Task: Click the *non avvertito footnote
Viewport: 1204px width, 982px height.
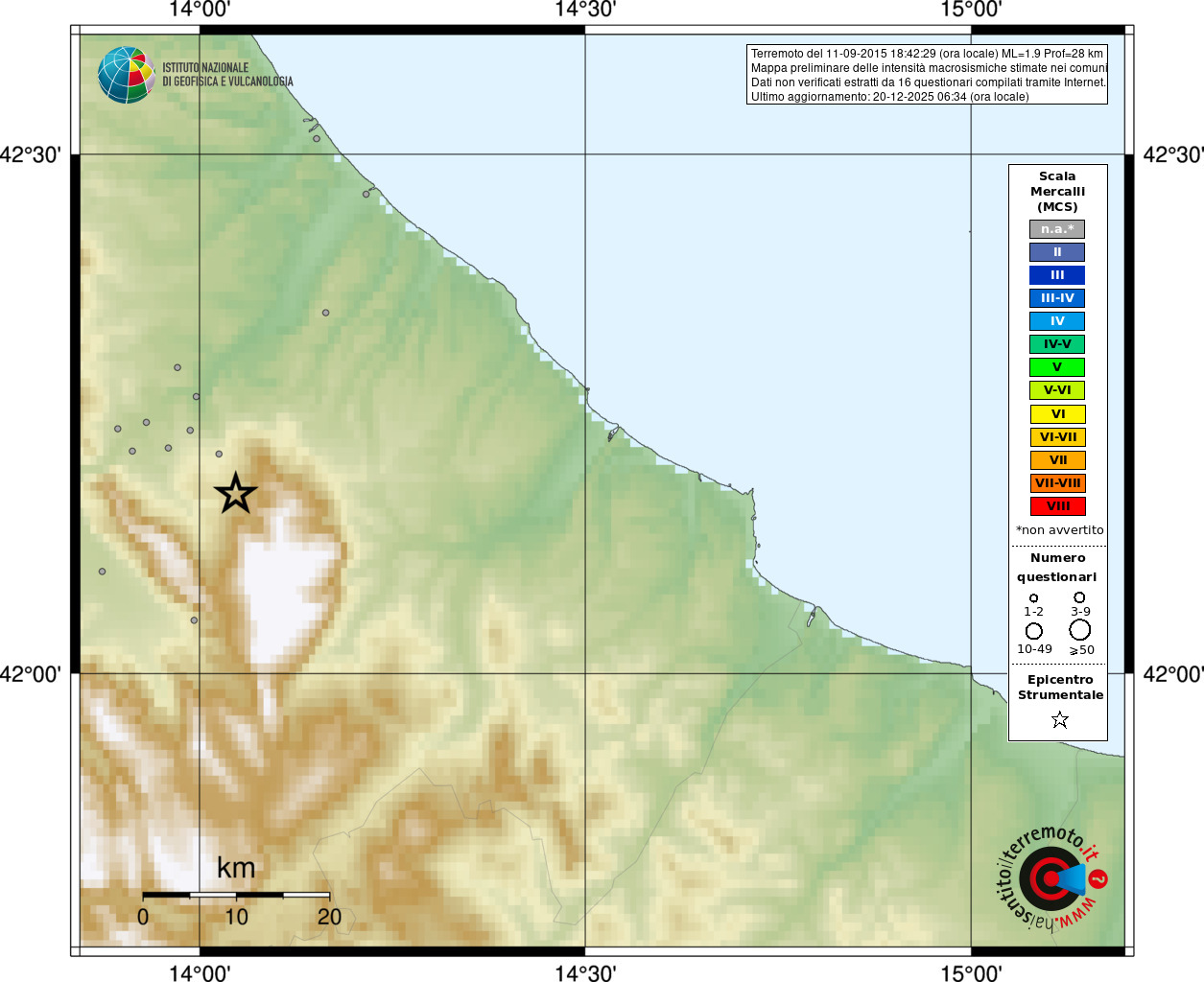Action: click(x=1059, y=530)
